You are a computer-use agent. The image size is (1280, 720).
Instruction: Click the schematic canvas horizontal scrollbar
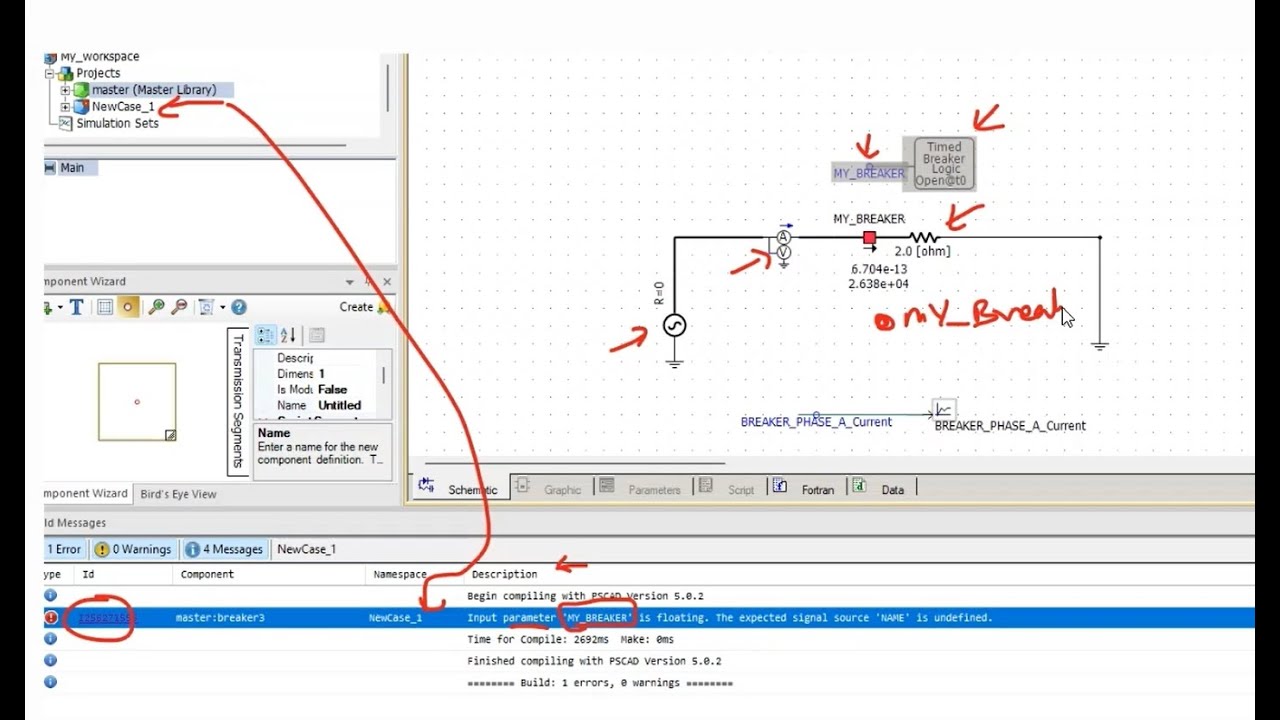click(575, 463)
